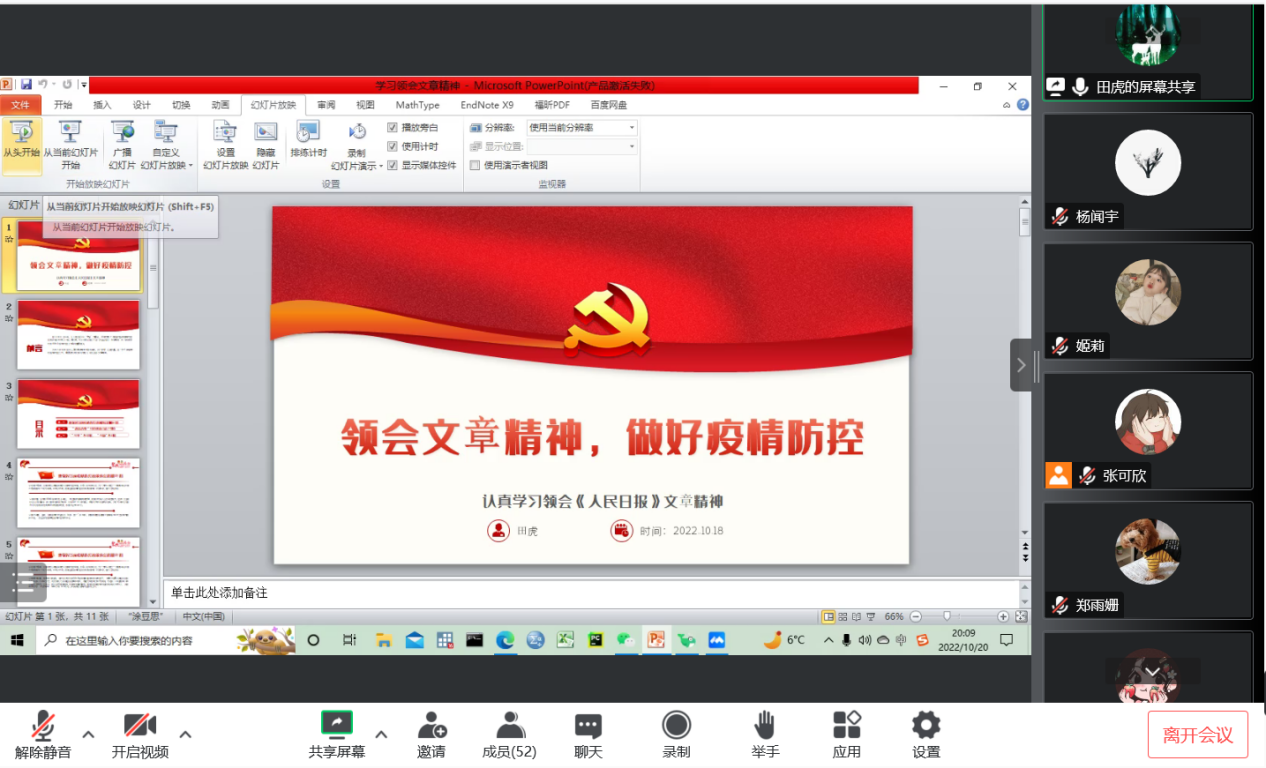Start recording with the Record icon
This screenshot has width=1266, height=768.
click(677, 724)
